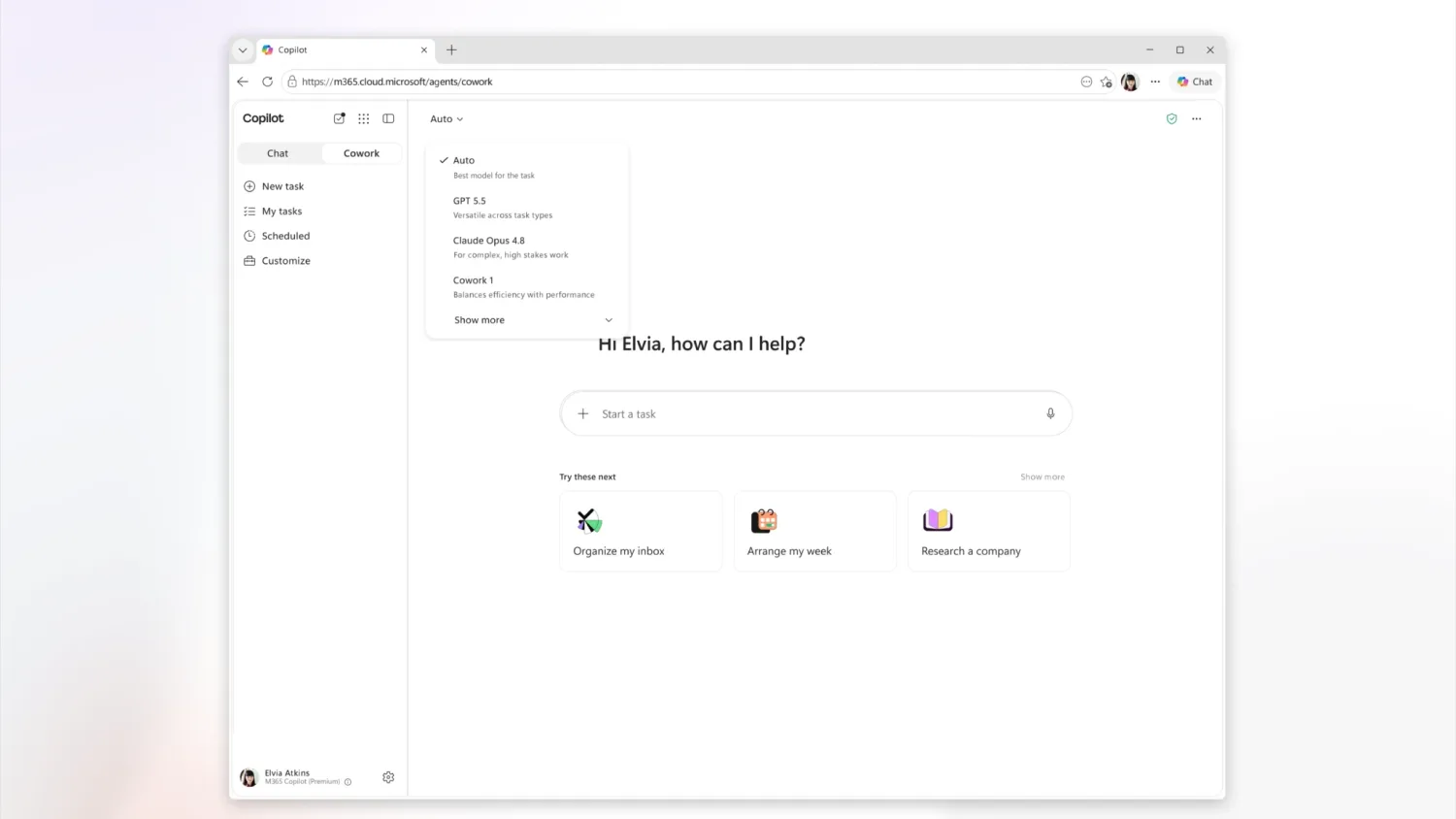The width and height of the screenshot is (1456, 819).
Task: Select the Organize my inbox card
Action: pos(641,531)
